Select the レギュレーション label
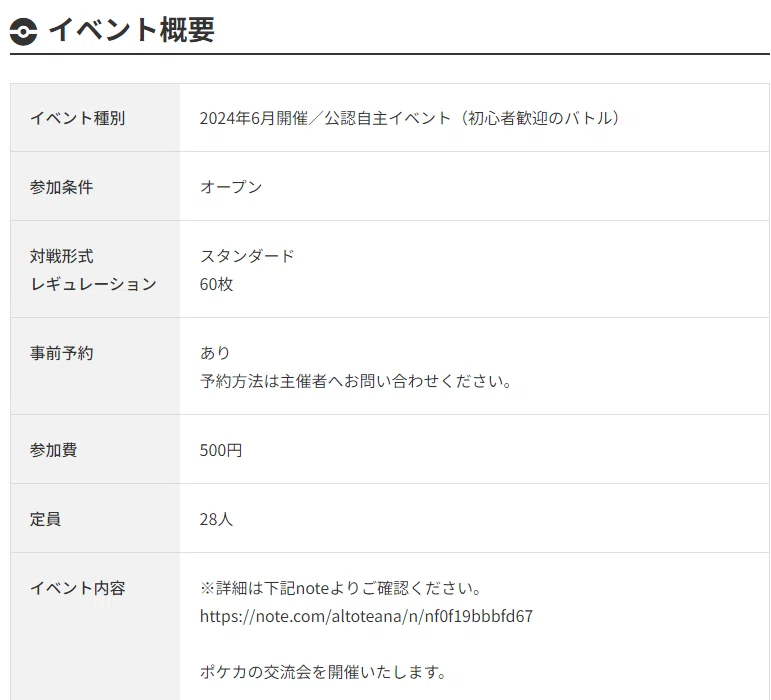771x700 pixels. [93, 284]
